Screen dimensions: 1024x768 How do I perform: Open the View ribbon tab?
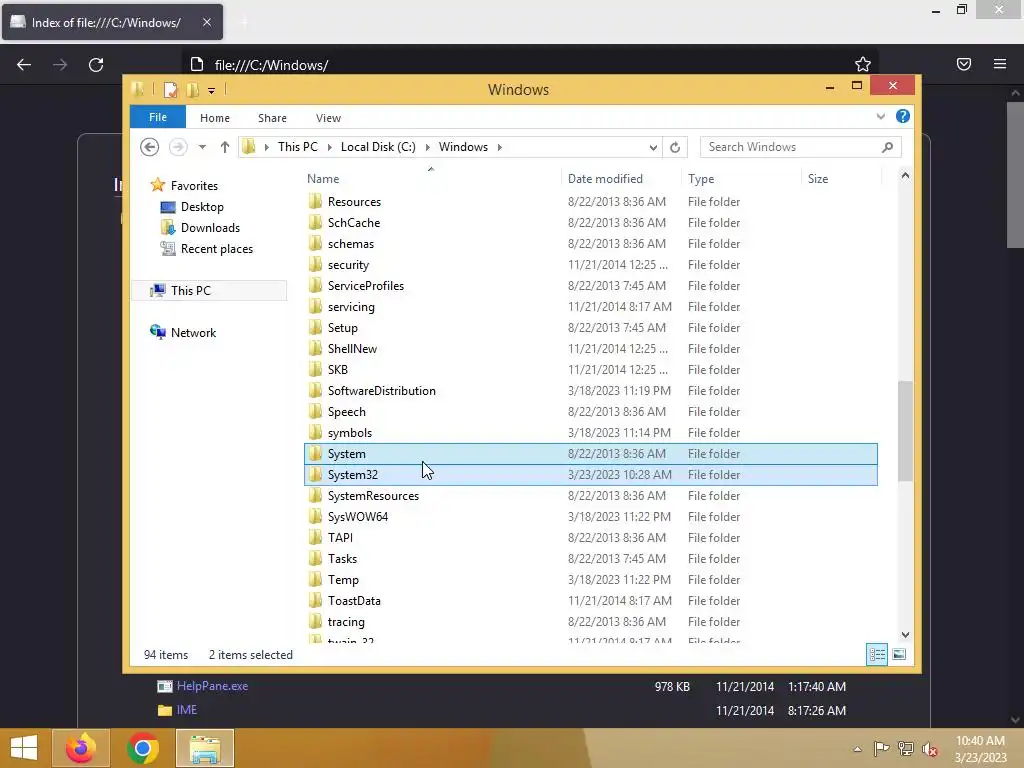tap(328, 118)
